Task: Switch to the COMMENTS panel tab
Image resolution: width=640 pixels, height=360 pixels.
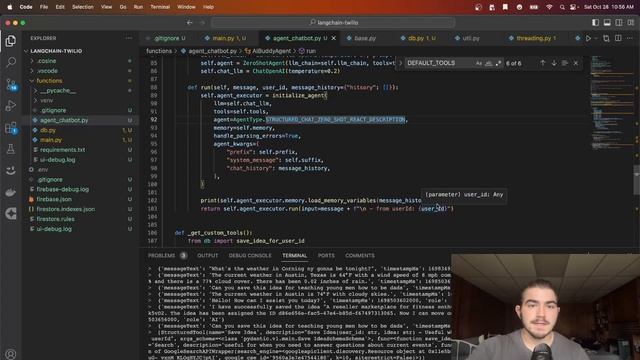Action: (360, 256)
